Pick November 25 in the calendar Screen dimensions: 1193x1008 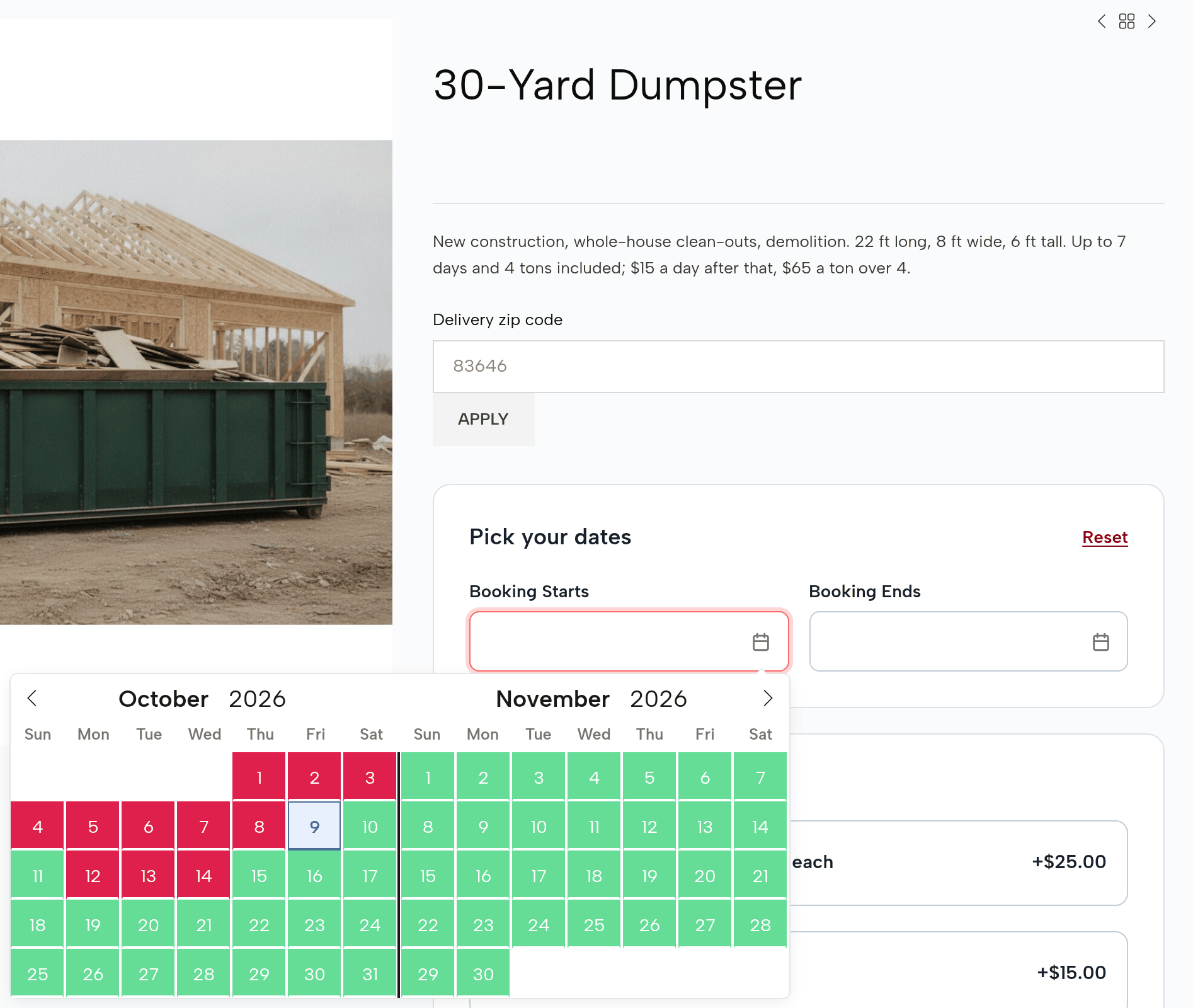click(x=594, y=924)
